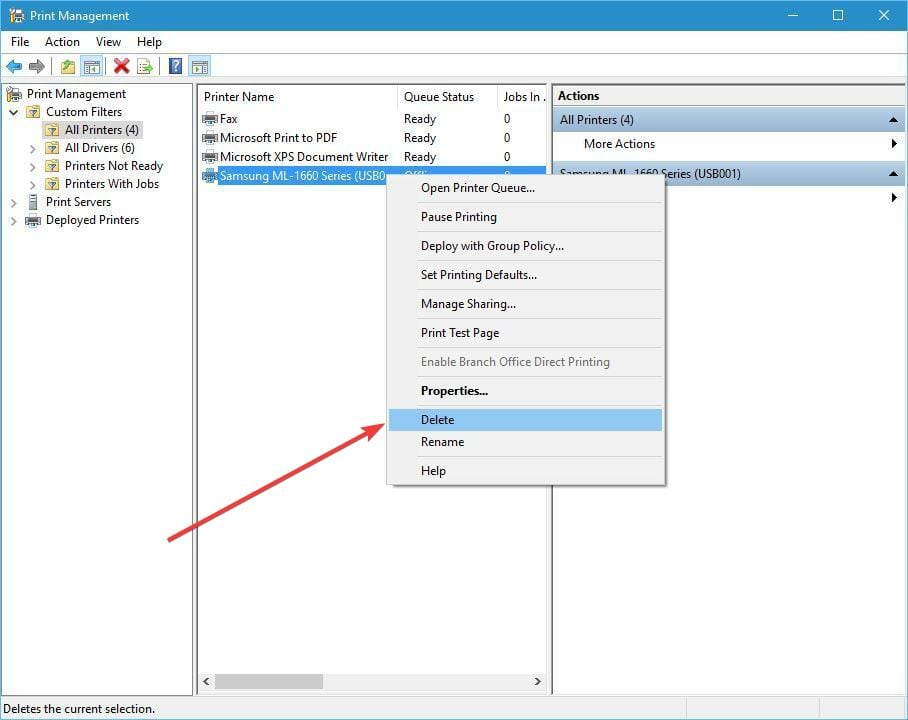Expand the Print Servers tree node
The height and width of the screenshot is (720, 908).
tap(14, 203)
